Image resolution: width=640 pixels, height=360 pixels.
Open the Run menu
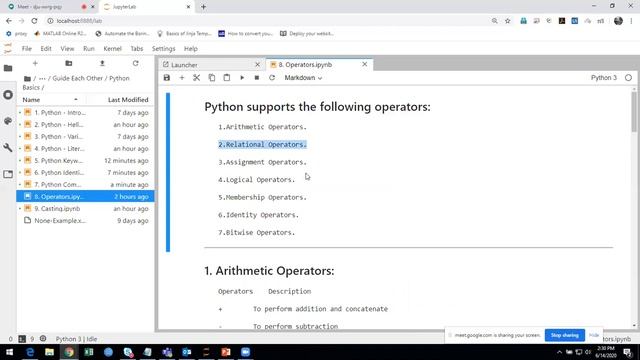pos(89,49)
